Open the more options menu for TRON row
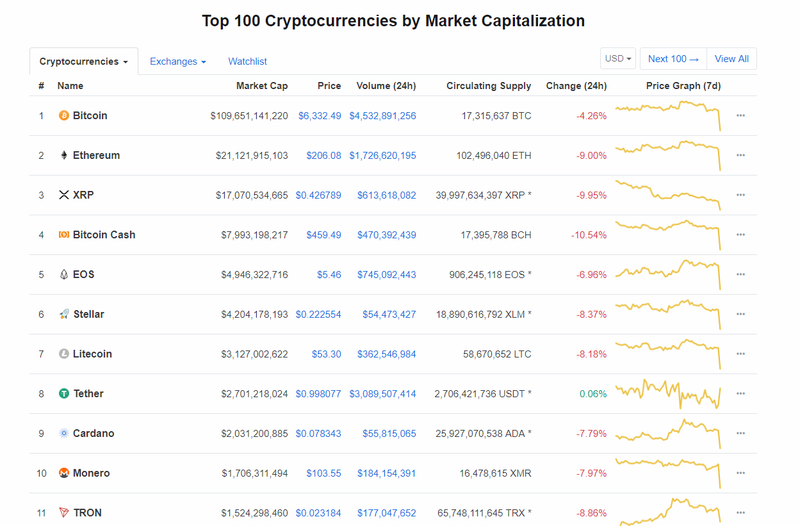800x526 pixels. coord(740,513)
